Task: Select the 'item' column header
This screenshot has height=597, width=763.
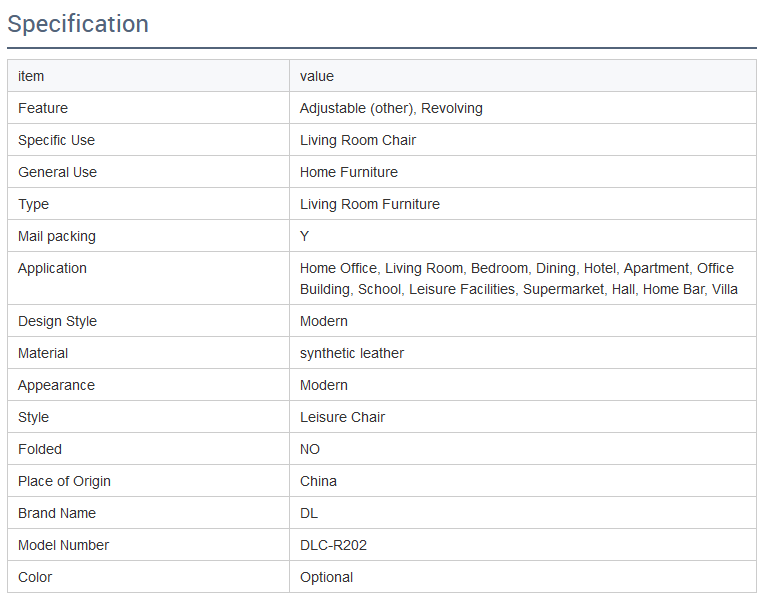Action: coord(31,76)
